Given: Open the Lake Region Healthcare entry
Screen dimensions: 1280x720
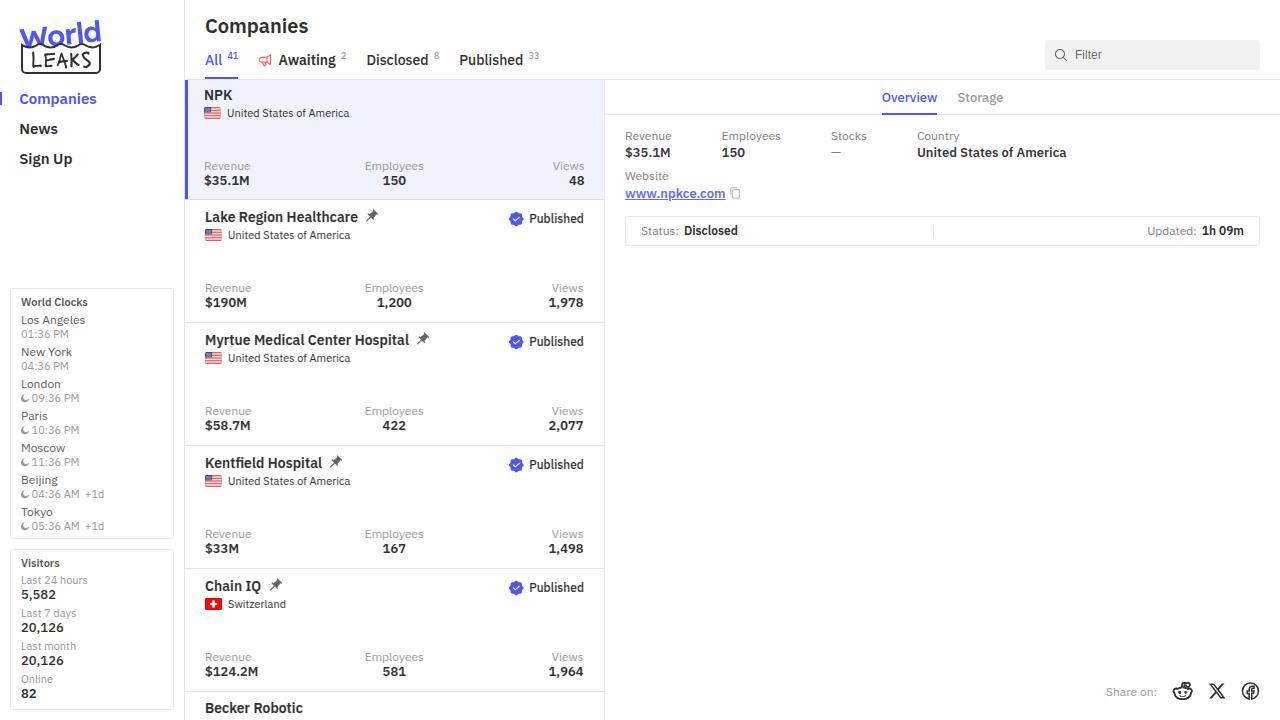Looking at the screenshot, I should pyautogui.click(x=395, y=261).
